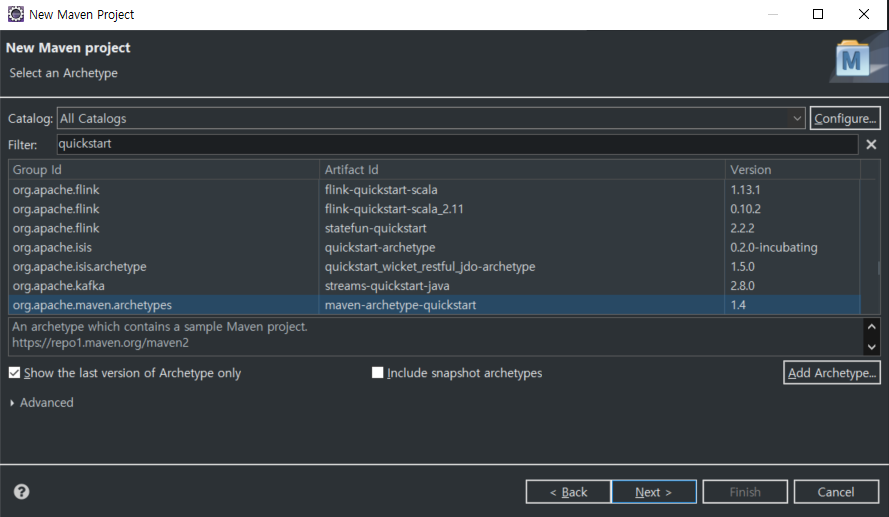Click the archetype list vertical scrollbar thumb
Image resolution: width=889 pixels, height=517 pixels.
point(879,267)
